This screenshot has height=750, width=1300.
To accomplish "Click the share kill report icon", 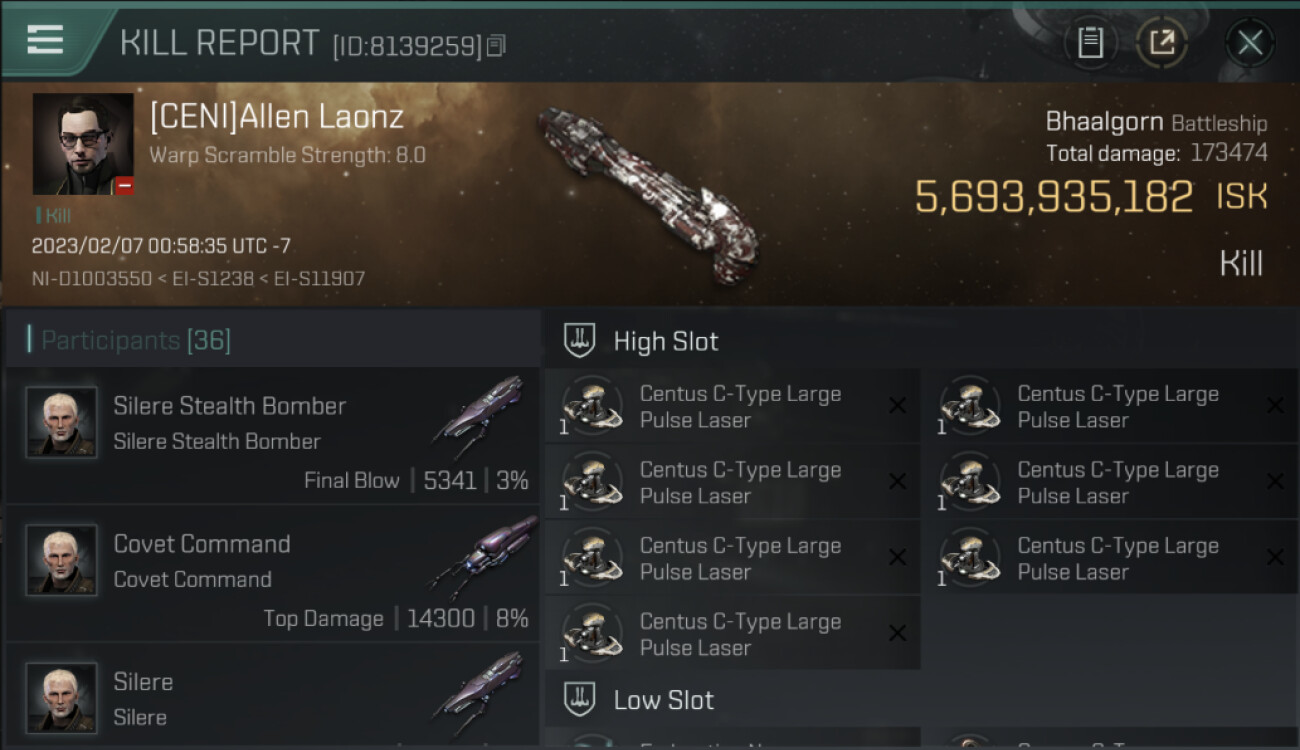I will [x=1162, y=42].
